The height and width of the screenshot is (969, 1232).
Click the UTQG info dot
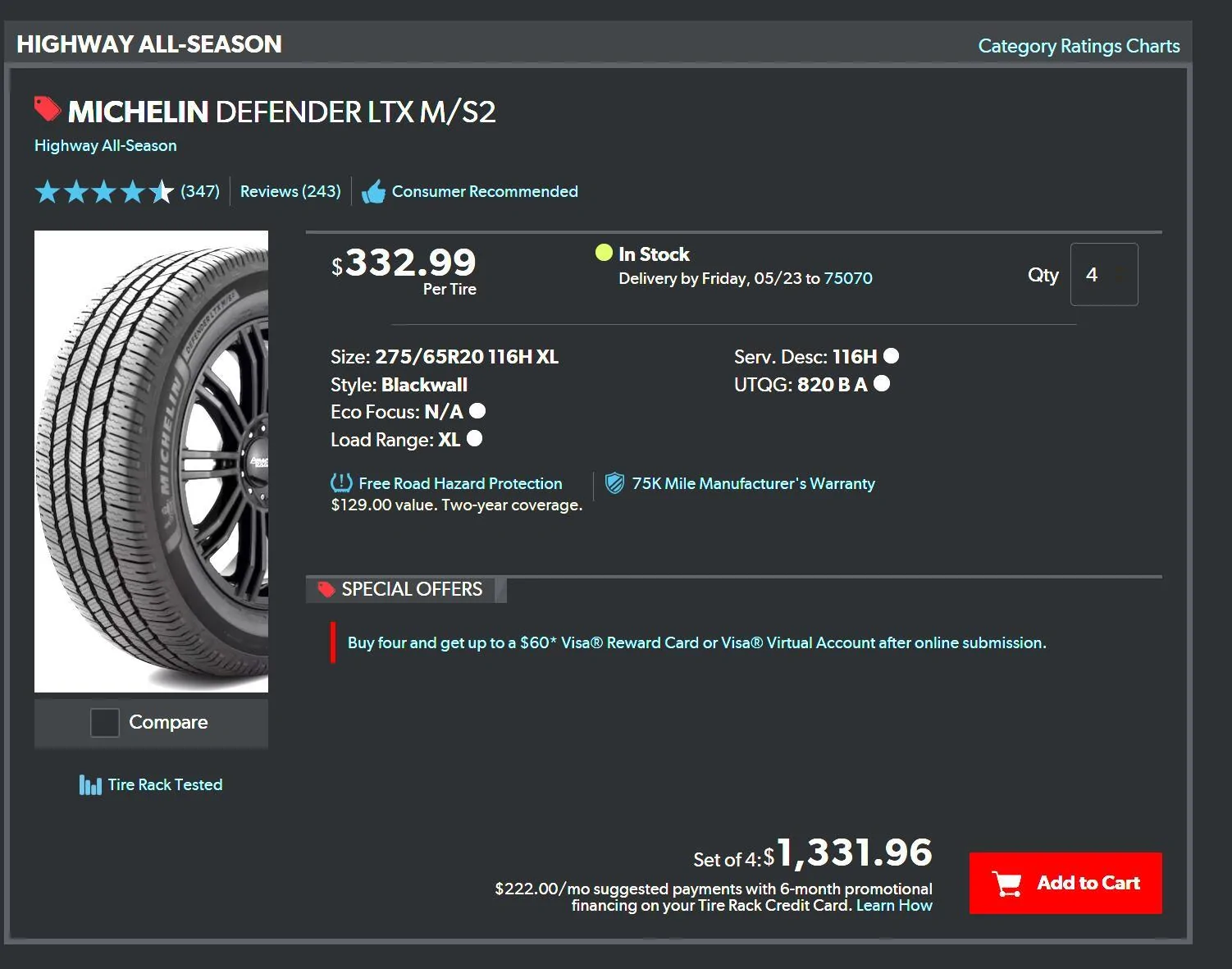click(x=882, y=383)
